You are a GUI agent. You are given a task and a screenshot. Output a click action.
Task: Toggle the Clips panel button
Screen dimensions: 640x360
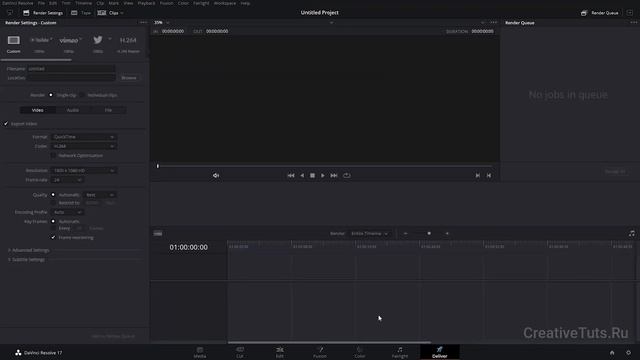point(110,13)
